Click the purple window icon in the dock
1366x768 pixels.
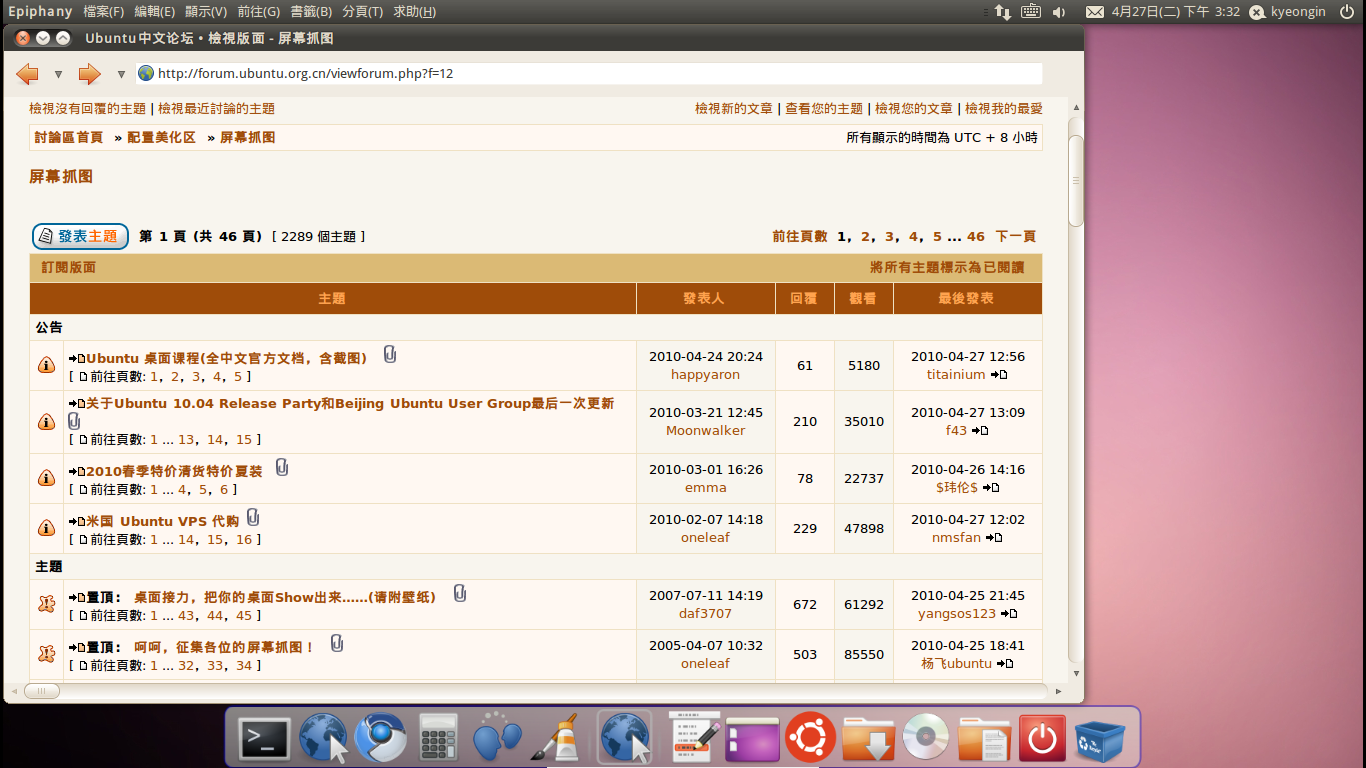pyautogui.click(x=752, y=740)
